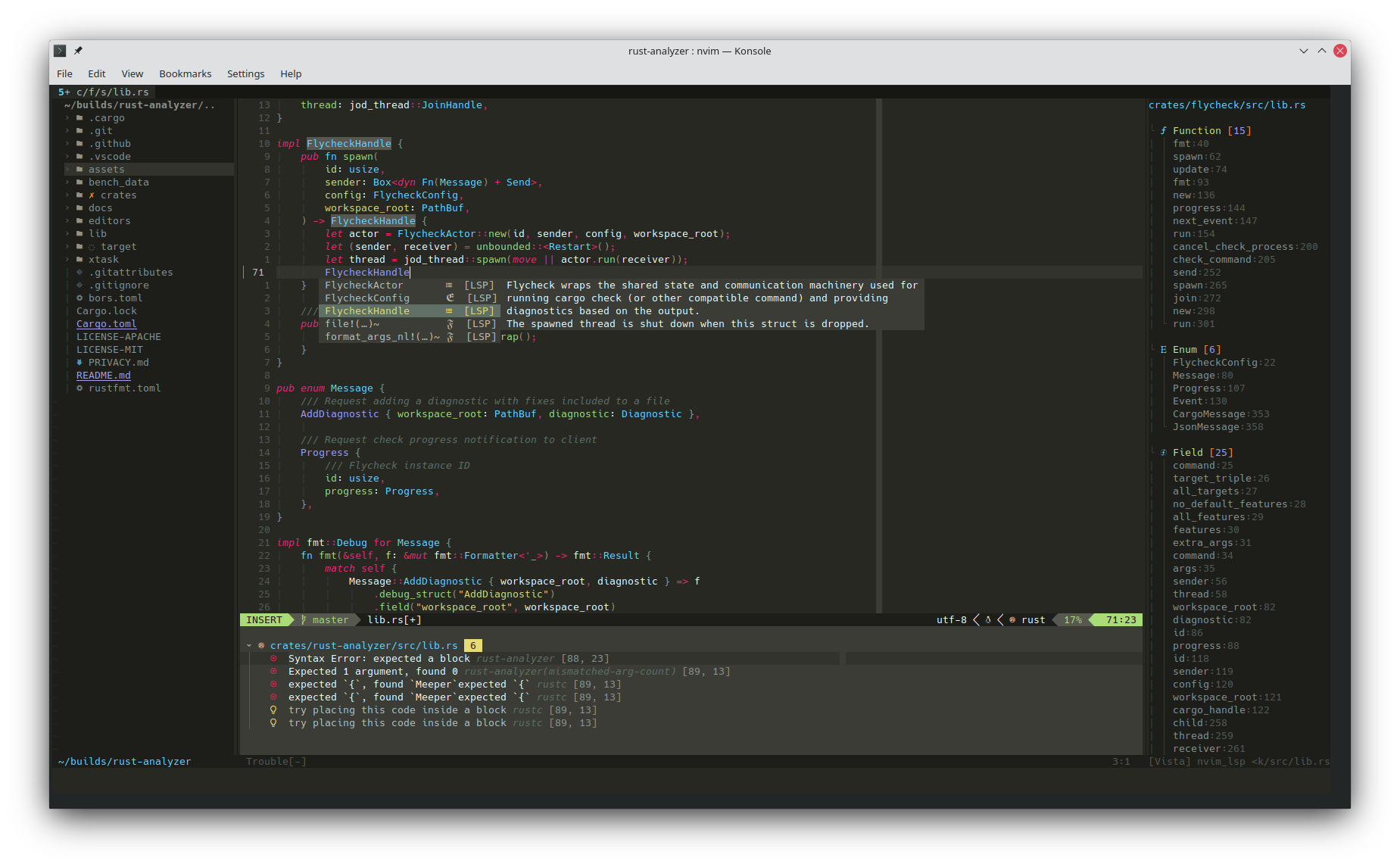The height and width of the screenshot is (867, 1400).
Task: Expand the xtask folder chevron
Action: pyautogui.click(x=67, y=260)
